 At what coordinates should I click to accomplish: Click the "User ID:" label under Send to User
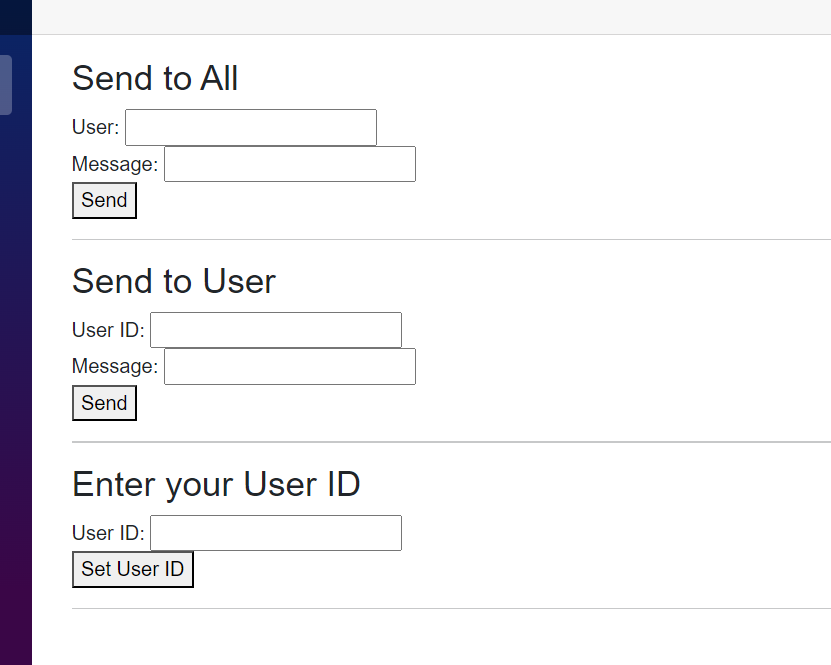(108, 330)
